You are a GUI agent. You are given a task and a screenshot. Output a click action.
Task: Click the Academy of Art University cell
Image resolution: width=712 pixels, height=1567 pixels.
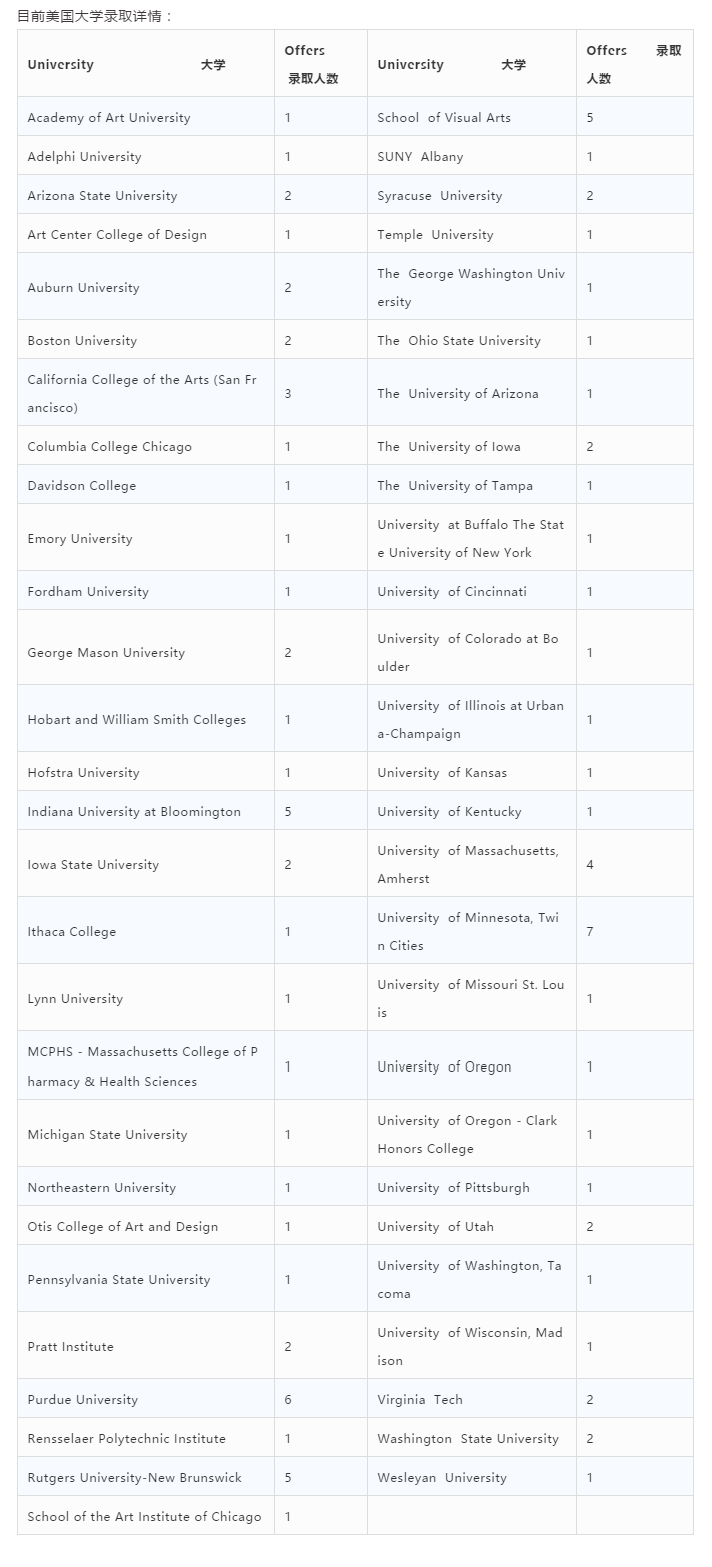(x=146, y=117)
